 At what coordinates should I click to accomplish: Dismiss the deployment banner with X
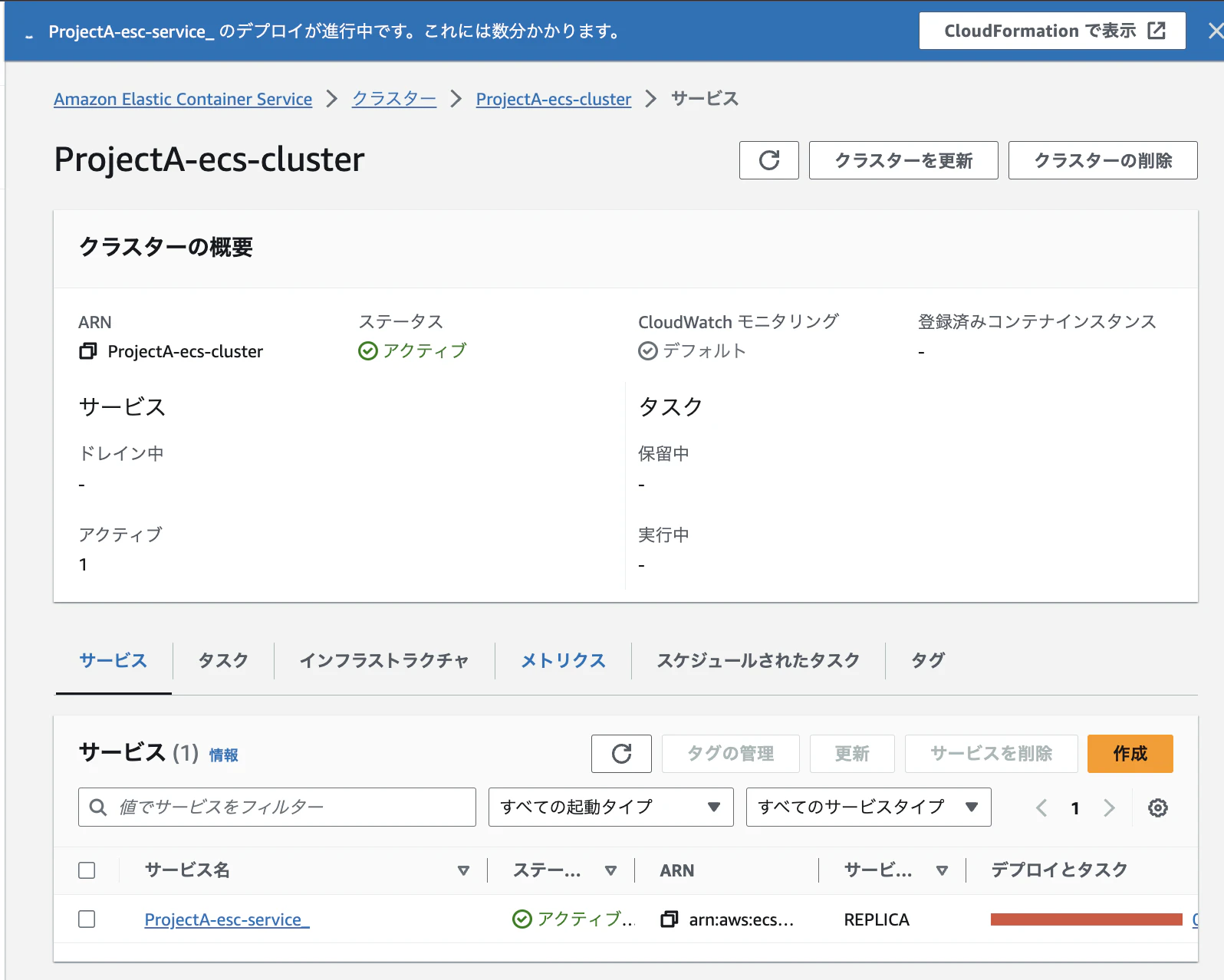pos(1216,31)
